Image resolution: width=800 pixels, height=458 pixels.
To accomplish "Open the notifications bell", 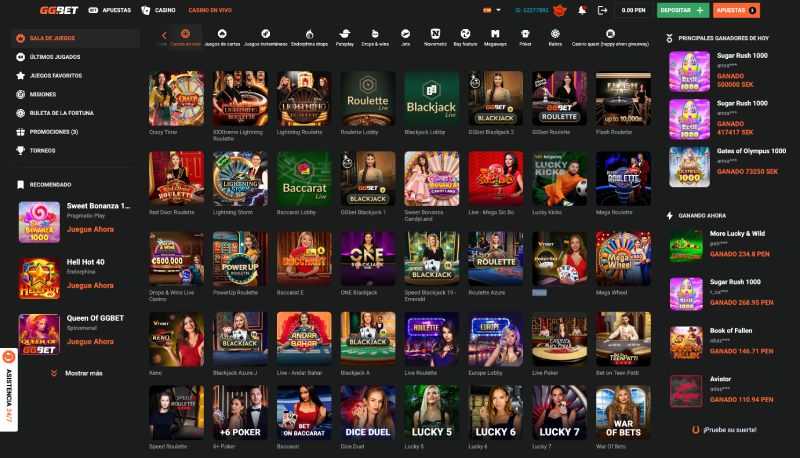I will [582, 10].
